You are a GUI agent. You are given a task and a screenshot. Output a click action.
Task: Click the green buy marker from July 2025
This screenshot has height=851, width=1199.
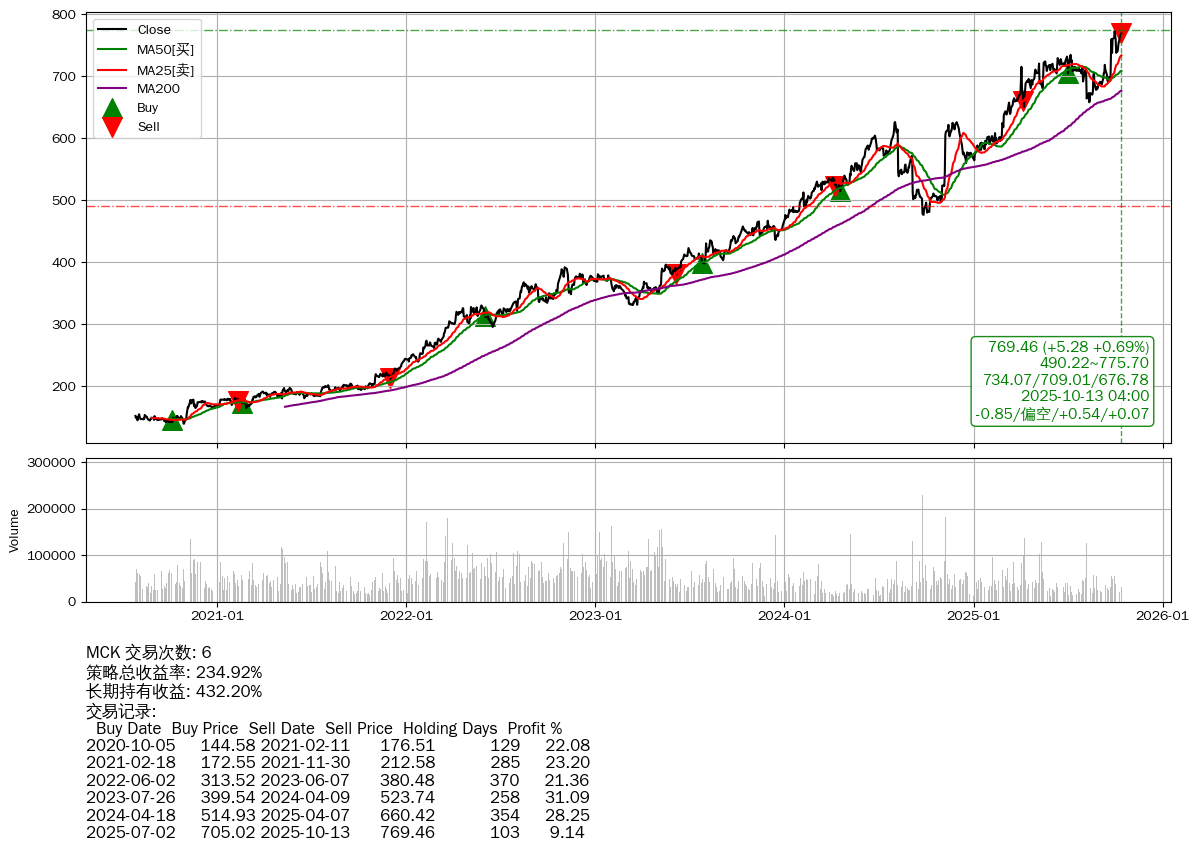(1068, 73)
